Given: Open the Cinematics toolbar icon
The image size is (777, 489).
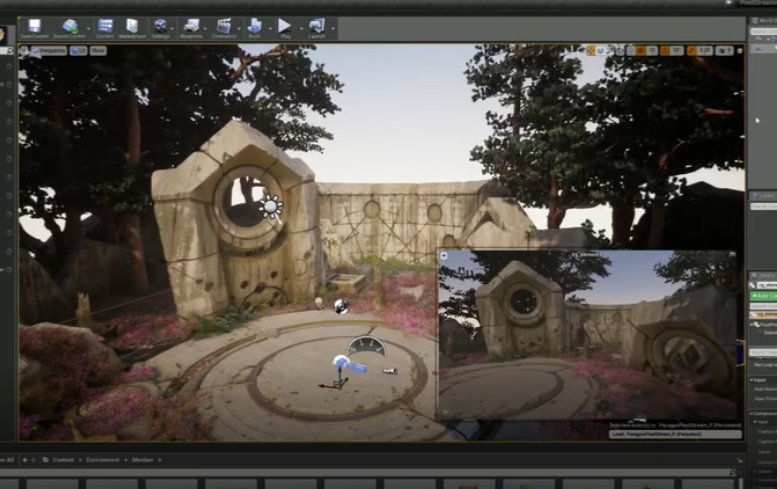Looking at the screenshot, I should click(223, 28).
